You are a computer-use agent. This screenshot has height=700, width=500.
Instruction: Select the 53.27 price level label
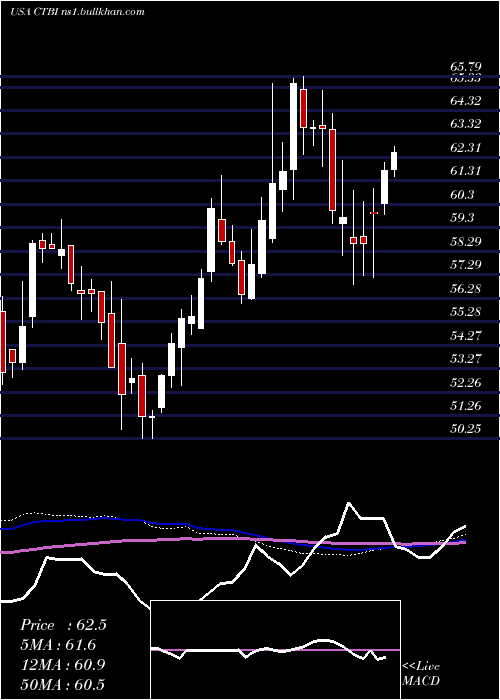[x=466, y=358]
